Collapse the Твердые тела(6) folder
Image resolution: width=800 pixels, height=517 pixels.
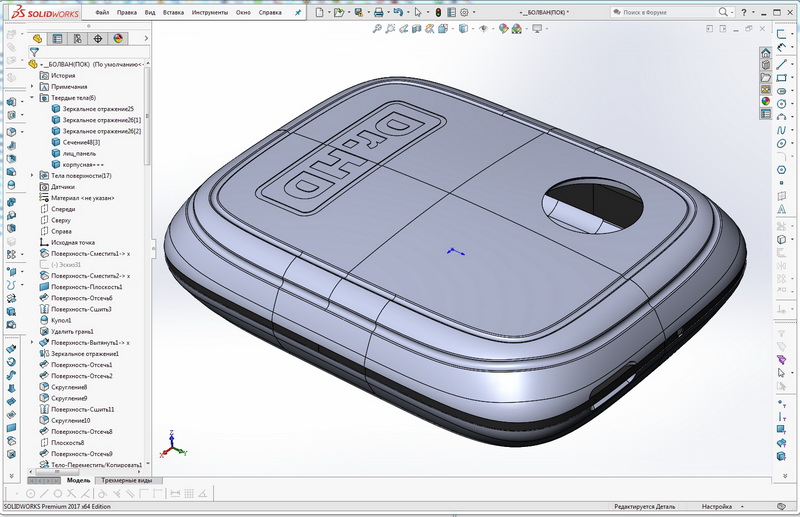(x=32, y=97)
